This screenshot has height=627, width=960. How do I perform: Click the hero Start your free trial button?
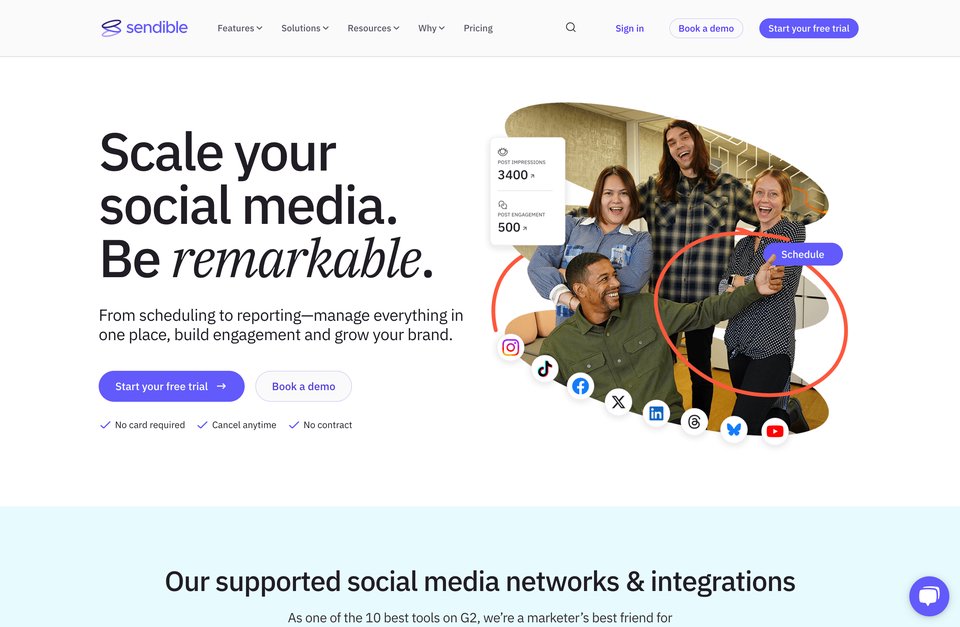tap(171, 386)
